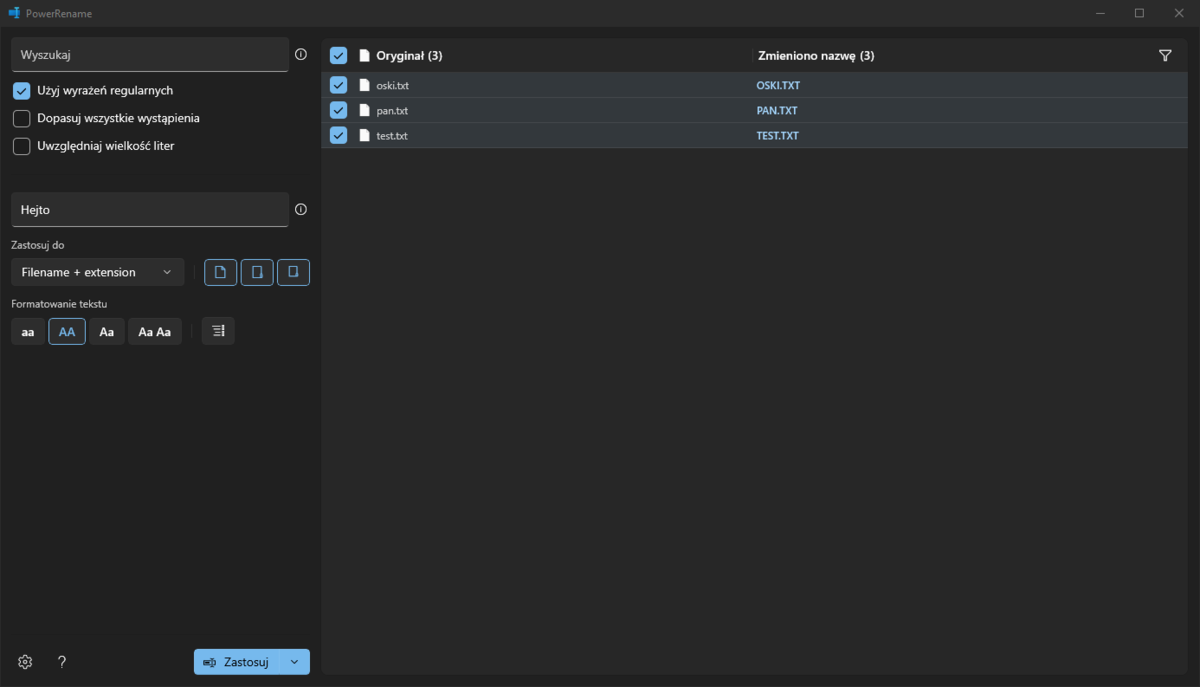This screenshot has height=687, width=1200.
Task: Select uppercase 'AA' text formatting
Action: (x=67, y=332)
